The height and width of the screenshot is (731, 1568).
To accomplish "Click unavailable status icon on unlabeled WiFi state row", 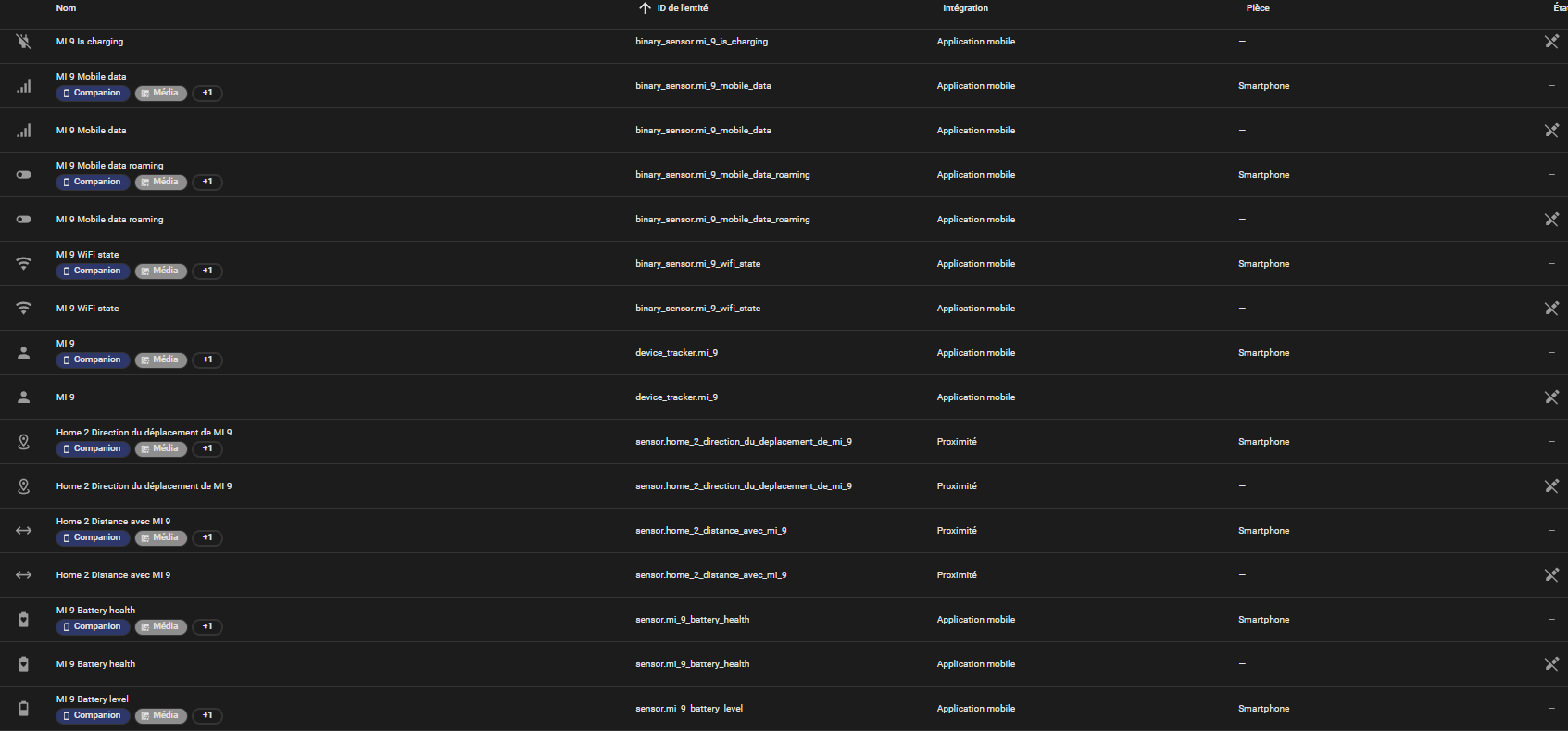I will pyautogui.click(x=1551, y=309).
